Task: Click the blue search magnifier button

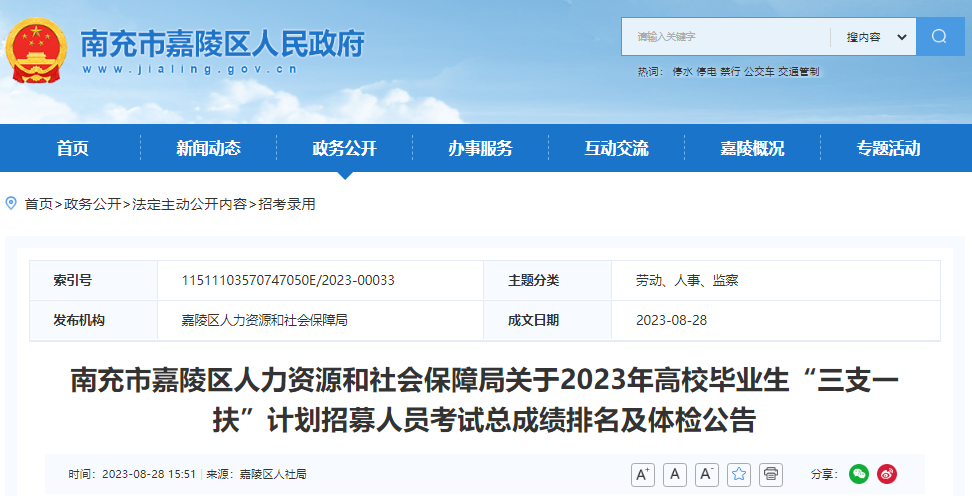Action: pos(940,37)
